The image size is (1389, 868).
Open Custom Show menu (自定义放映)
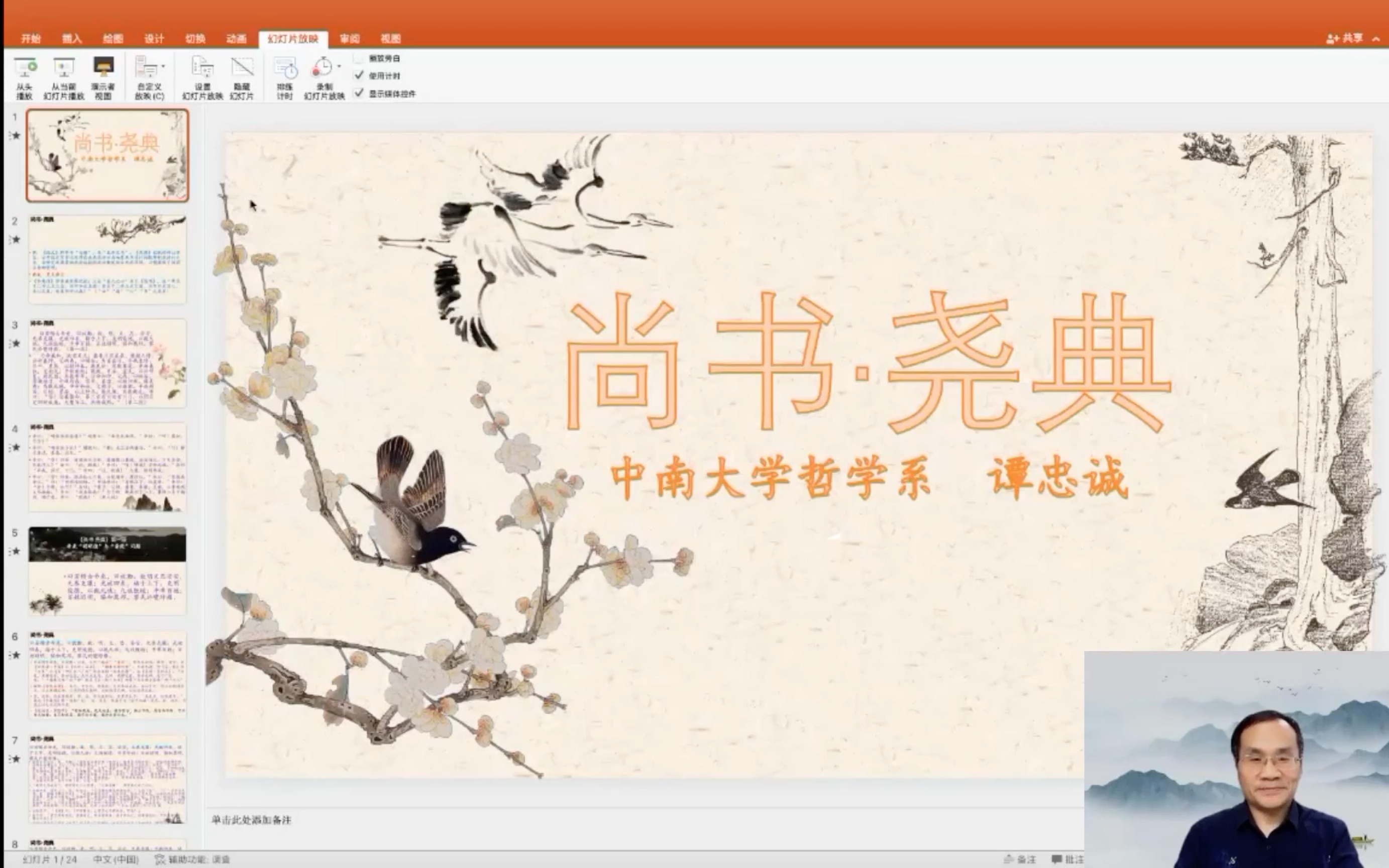150,78
